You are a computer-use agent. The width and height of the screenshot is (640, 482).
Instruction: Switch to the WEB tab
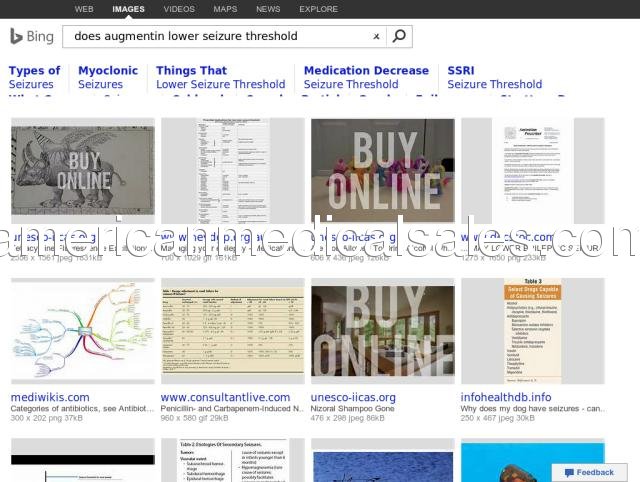click(x=84, y=9)
